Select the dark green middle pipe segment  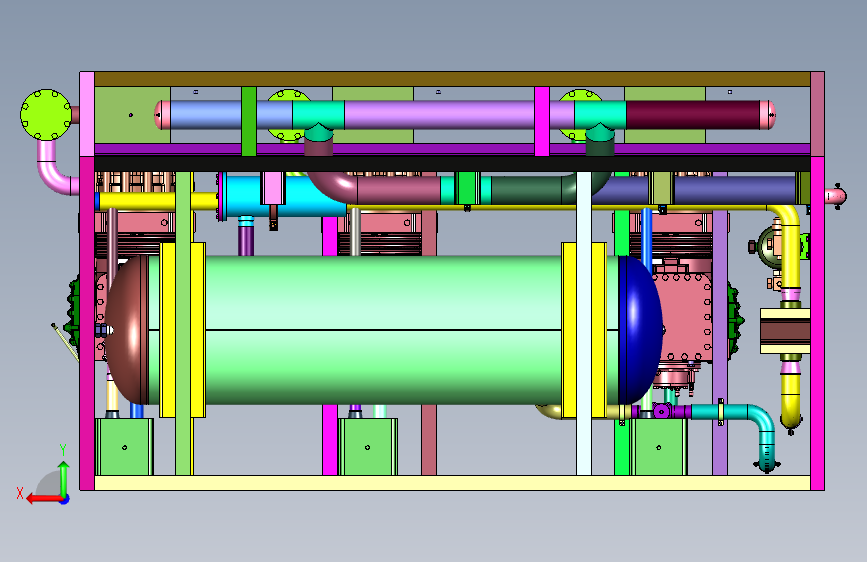pos(525,190)
